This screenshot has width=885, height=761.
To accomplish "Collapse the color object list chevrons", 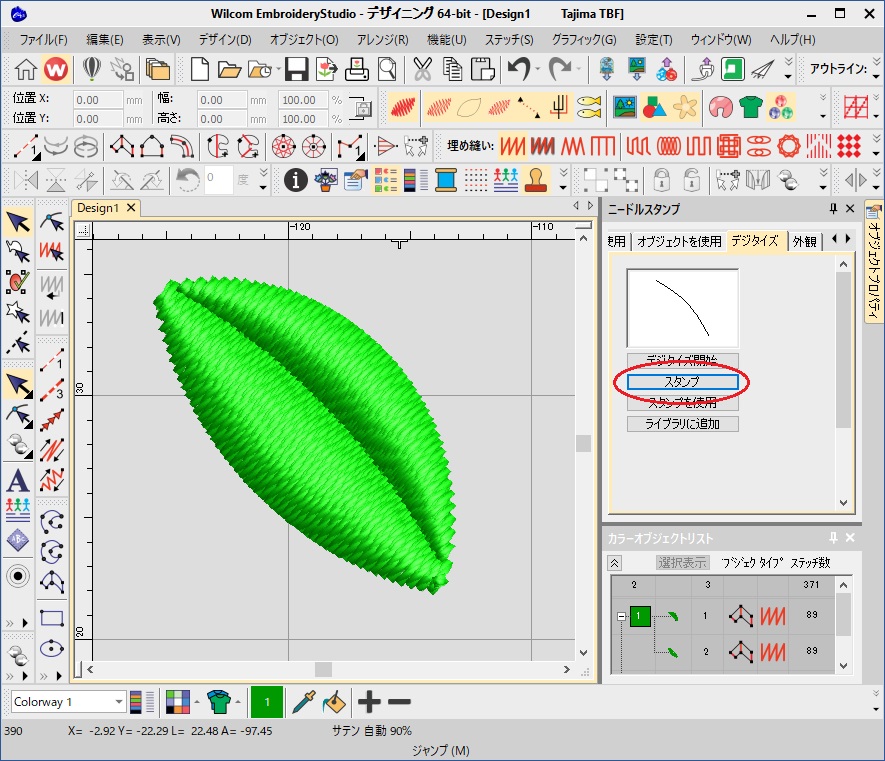I will point(615,563).
